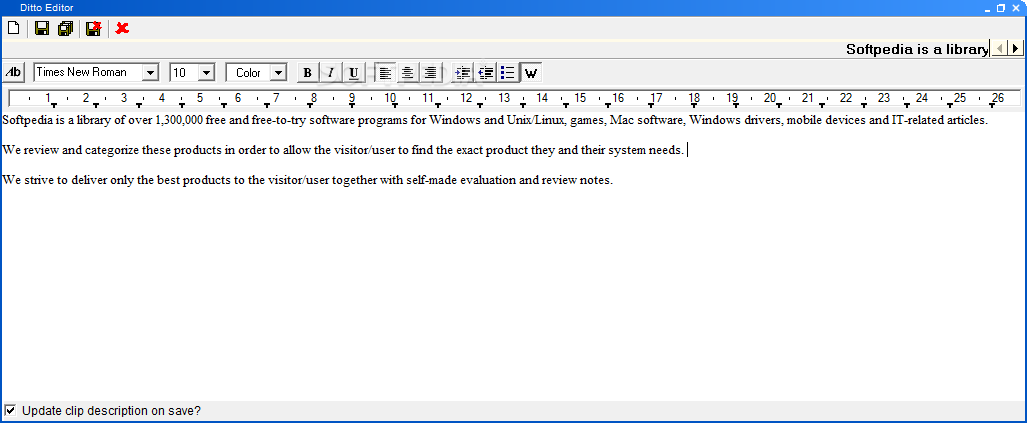Save all clips with the stacked disks icon

(65, 28)
